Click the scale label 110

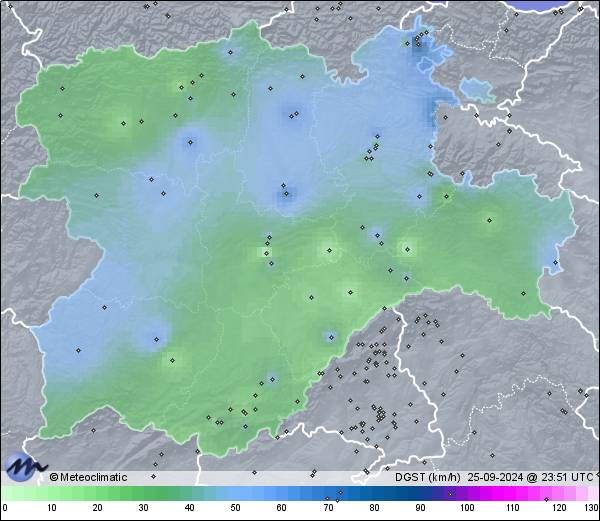coord(513,508)
